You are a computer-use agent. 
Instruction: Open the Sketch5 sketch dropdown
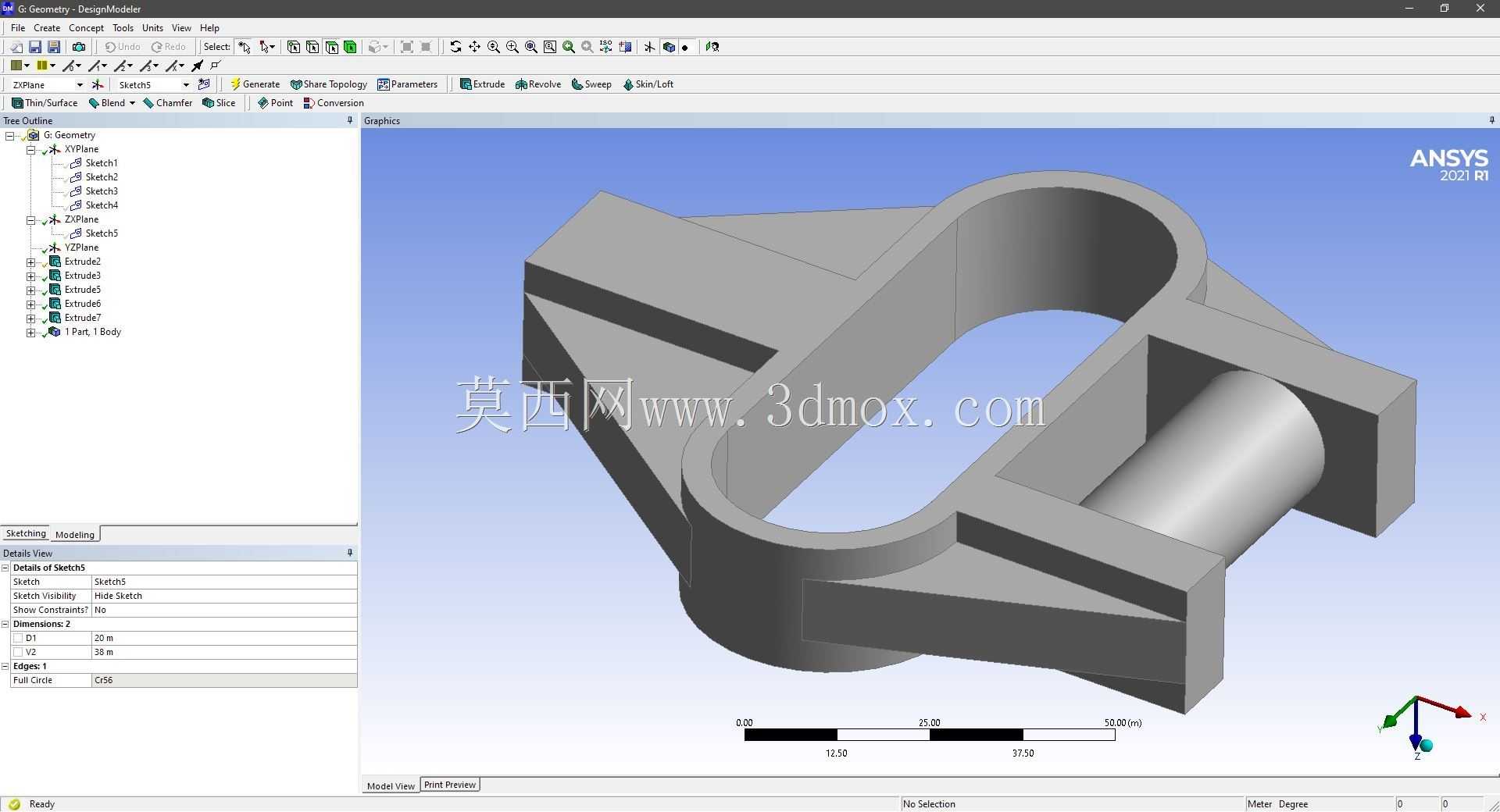coord(186,84)
